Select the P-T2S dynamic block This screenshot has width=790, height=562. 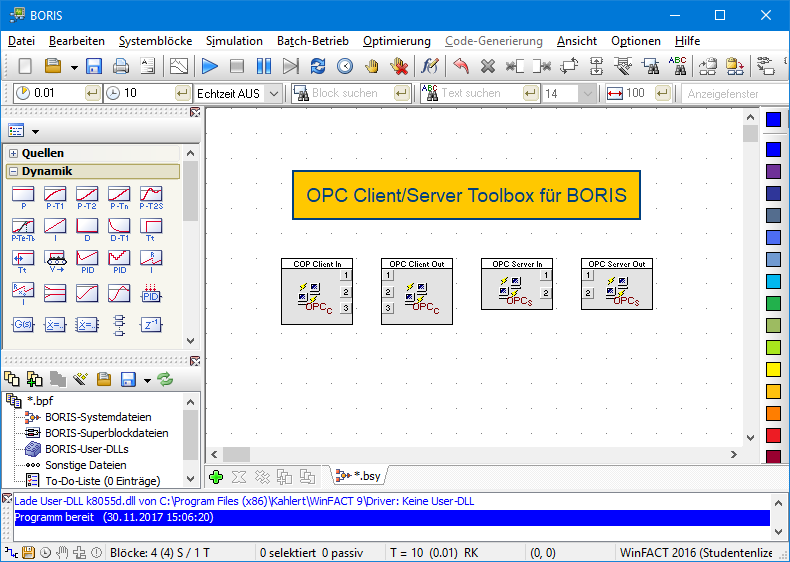click(151, 198)
